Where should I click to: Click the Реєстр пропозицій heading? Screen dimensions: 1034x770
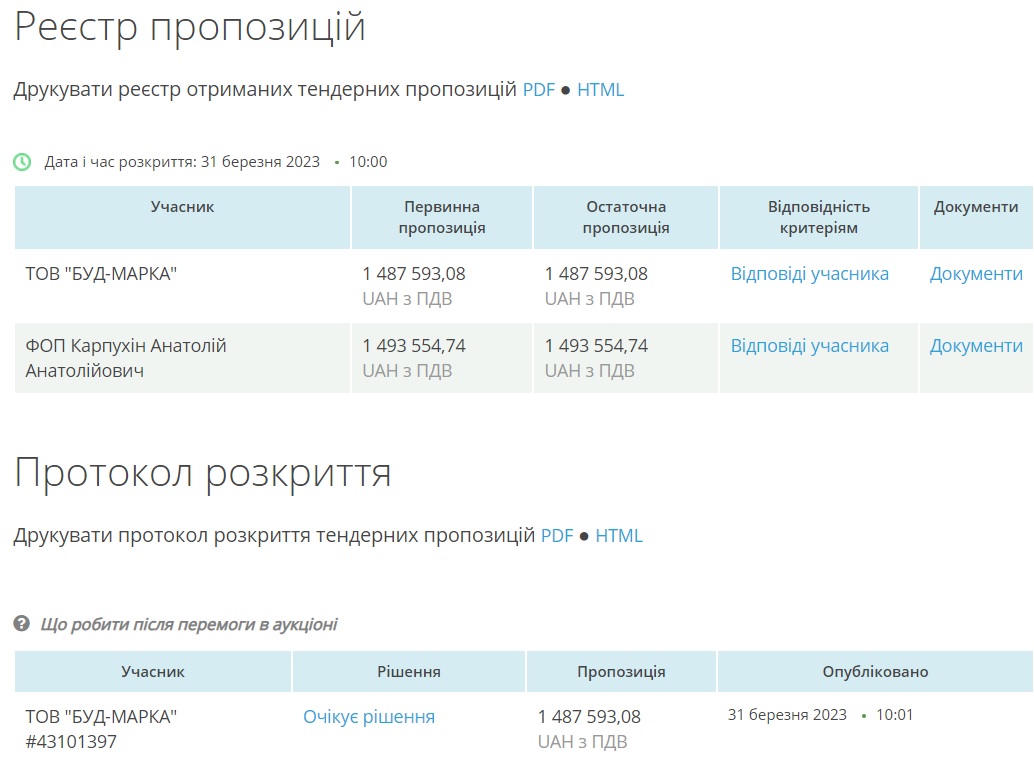[x=190, y=27]
